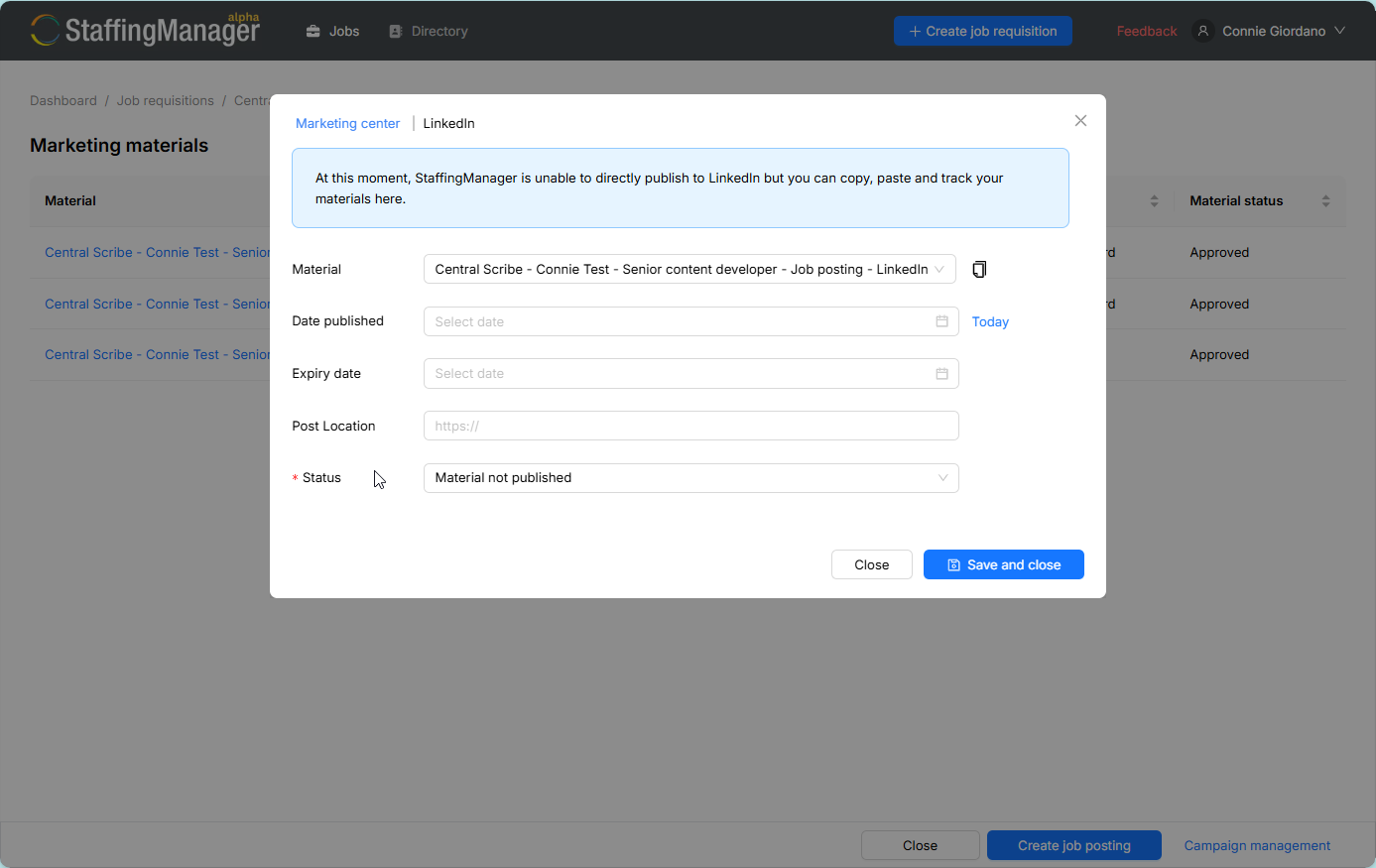Select the LinkedIn tab
Screen dimensions: 1376x868
448,124
